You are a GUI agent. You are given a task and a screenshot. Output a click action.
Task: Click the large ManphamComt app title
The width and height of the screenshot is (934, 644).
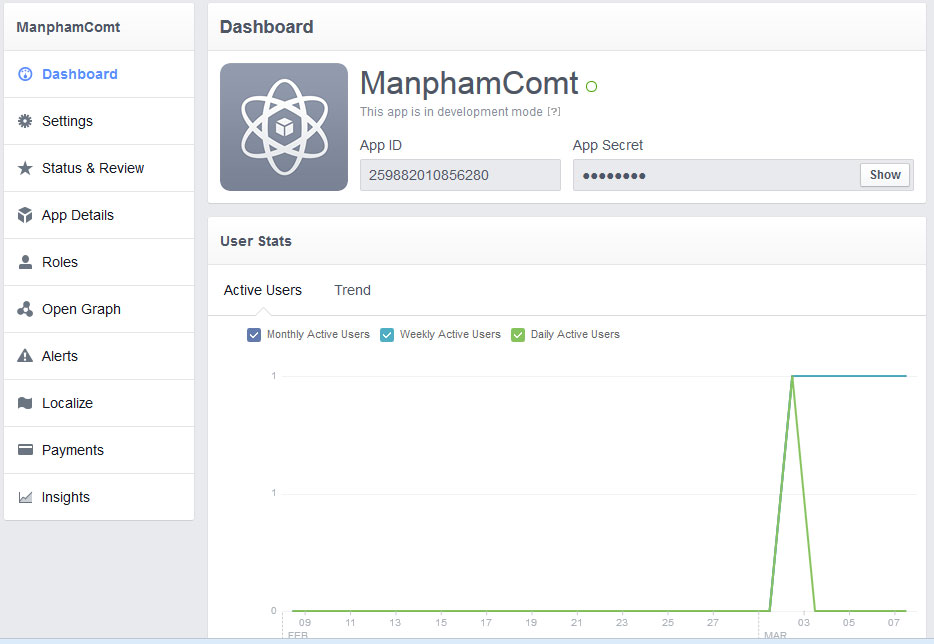(x=469, y=83)
